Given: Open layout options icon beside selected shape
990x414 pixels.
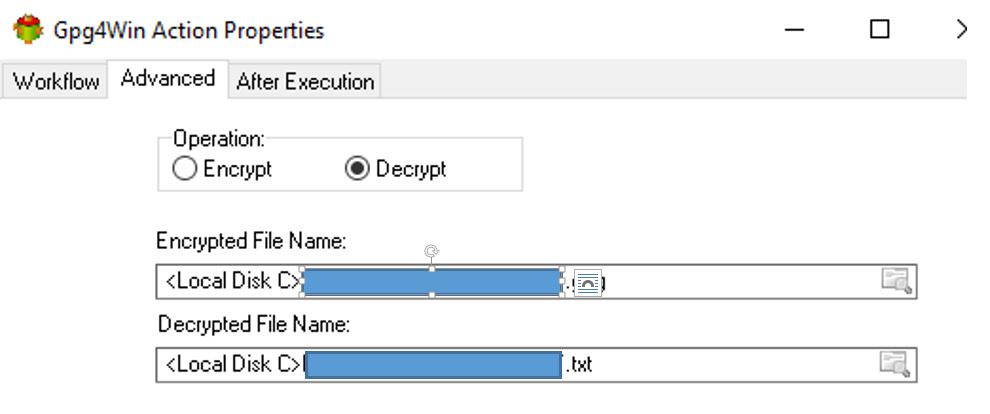Looking at the screenshot, I should (588, 283).
